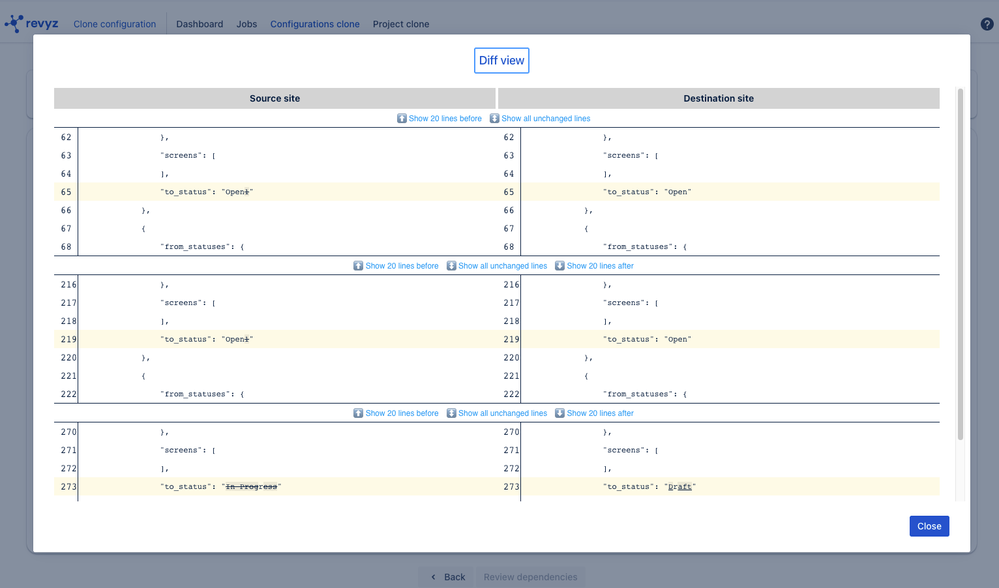The width and height of the screenshot is (999, 588).
Task: Show 20 lines before line 270
Action: pyautogui.click(x=396, y=413)
